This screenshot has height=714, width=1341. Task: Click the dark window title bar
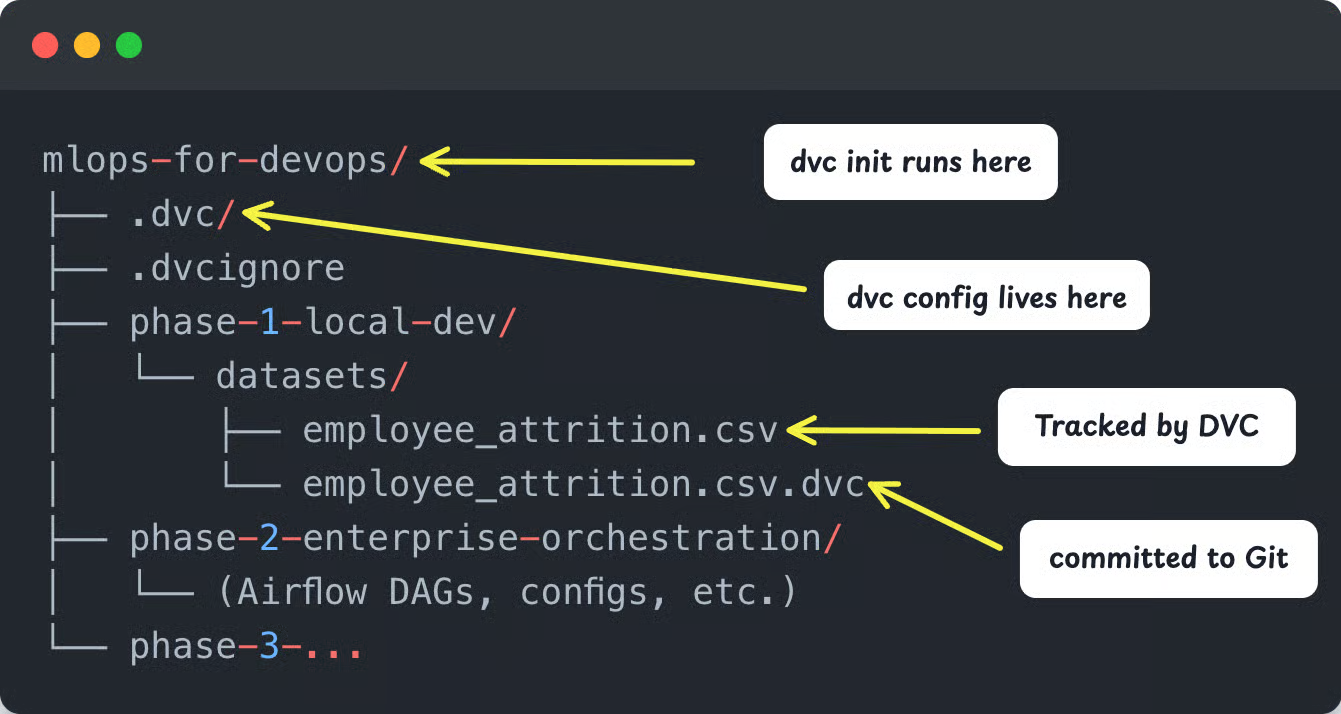670,44
